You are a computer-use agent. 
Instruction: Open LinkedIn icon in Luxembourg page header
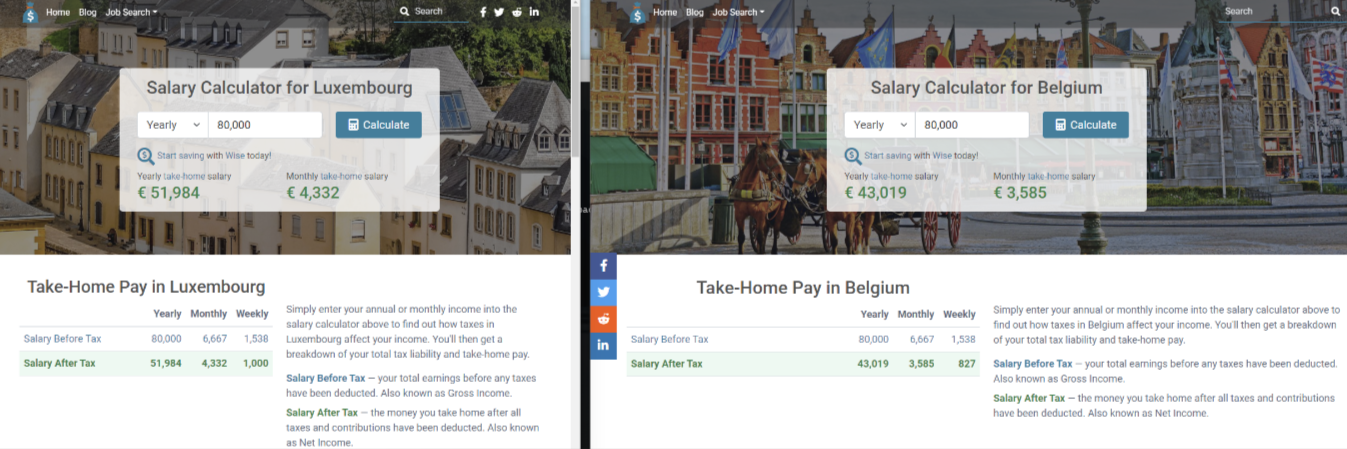(534, 12)
